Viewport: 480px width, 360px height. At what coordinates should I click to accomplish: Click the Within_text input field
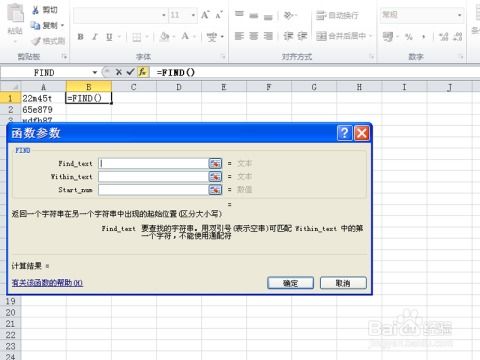pos(153,177)
